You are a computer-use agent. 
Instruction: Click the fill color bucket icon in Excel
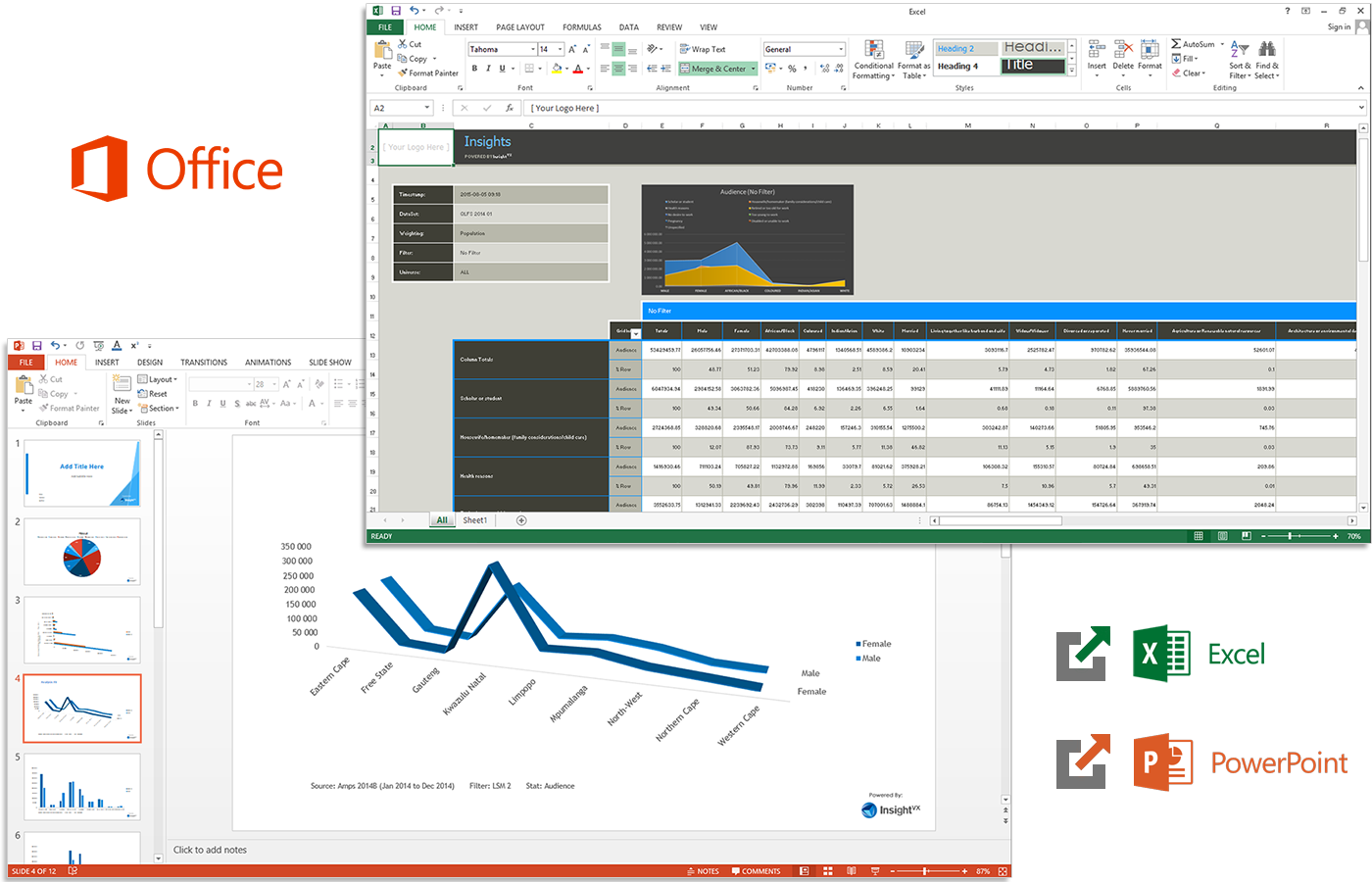[557, 69]
